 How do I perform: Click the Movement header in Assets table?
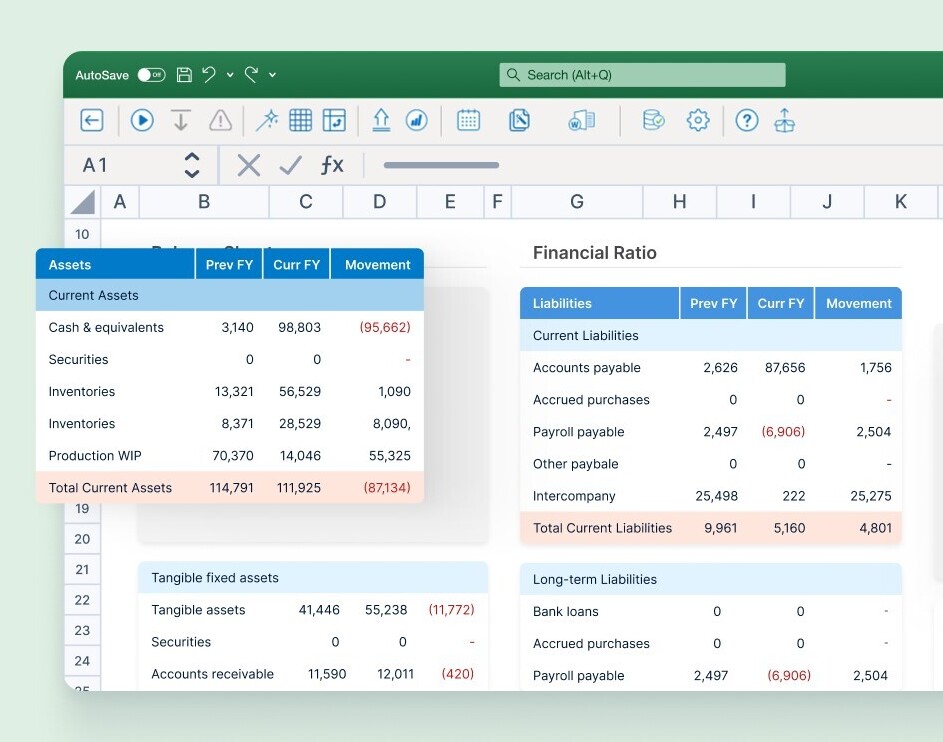[x=377, y=265]
